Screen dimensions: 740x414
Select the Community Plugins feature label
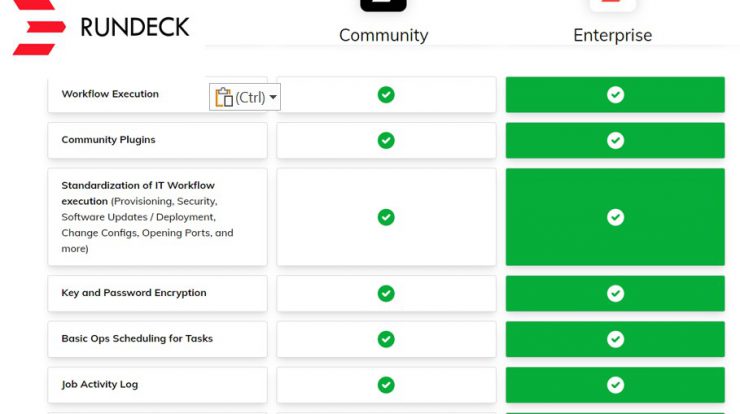click(x=108, y=140)
